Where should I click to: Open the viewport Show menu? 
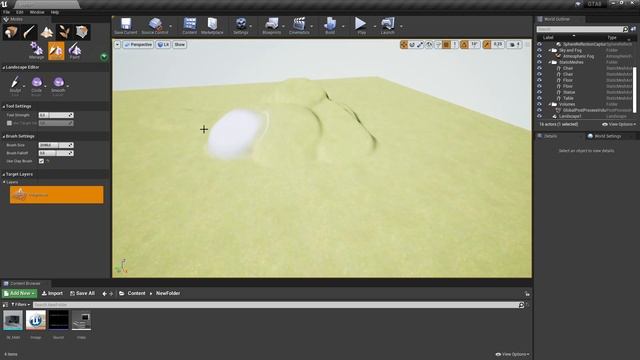click(x=180, y=44)
